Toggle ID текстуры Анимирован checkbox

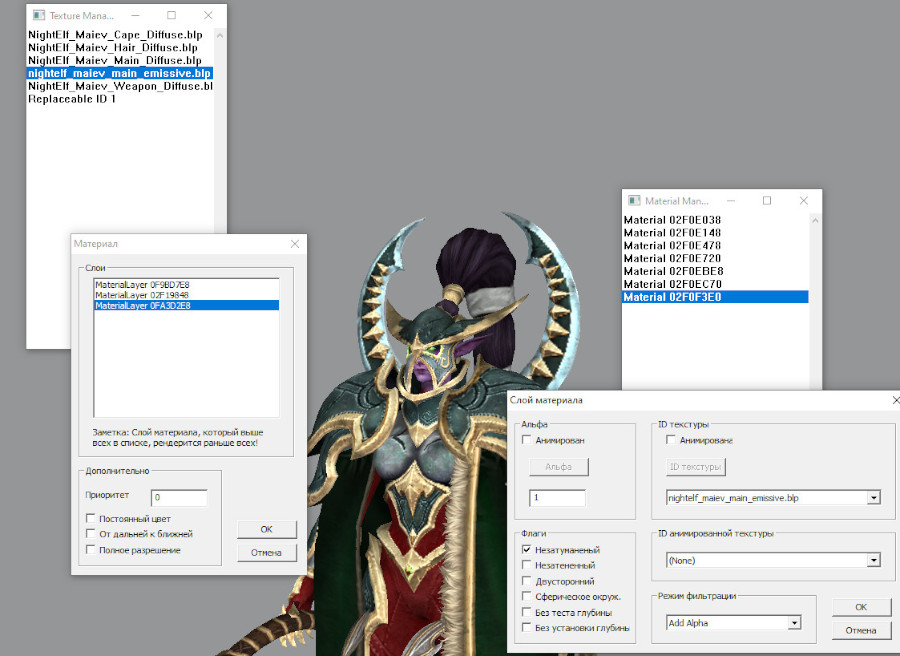coord(670,440)
